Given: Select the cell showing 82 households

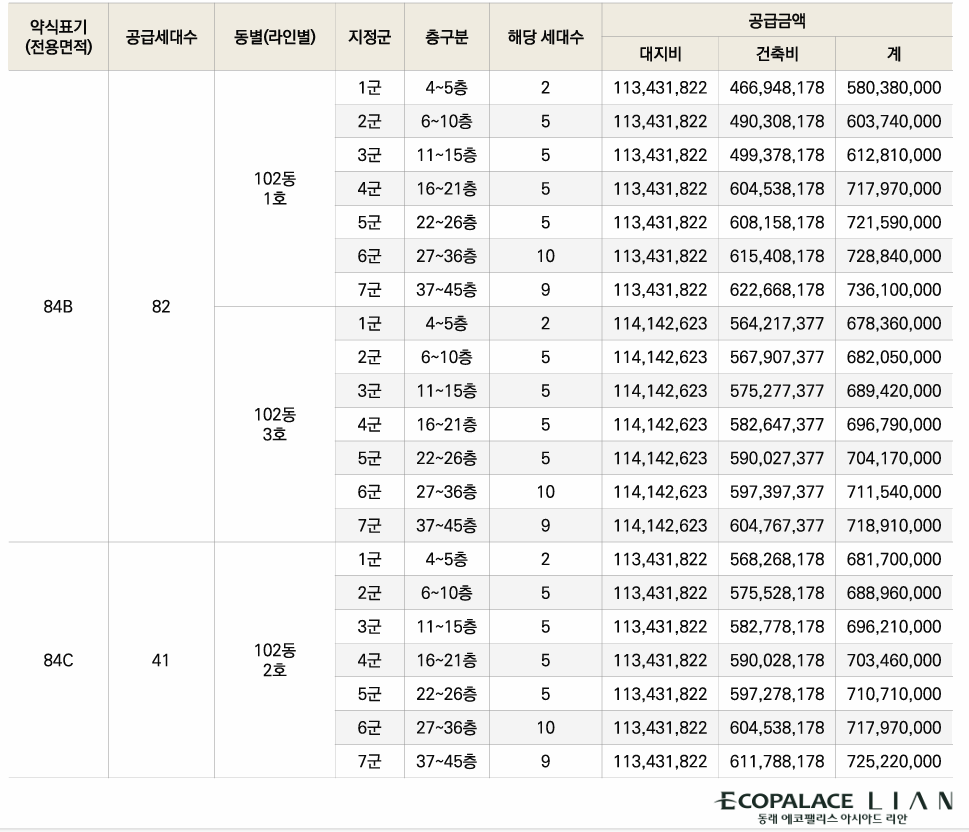Looking at the screenshot, I should (160, 306).
